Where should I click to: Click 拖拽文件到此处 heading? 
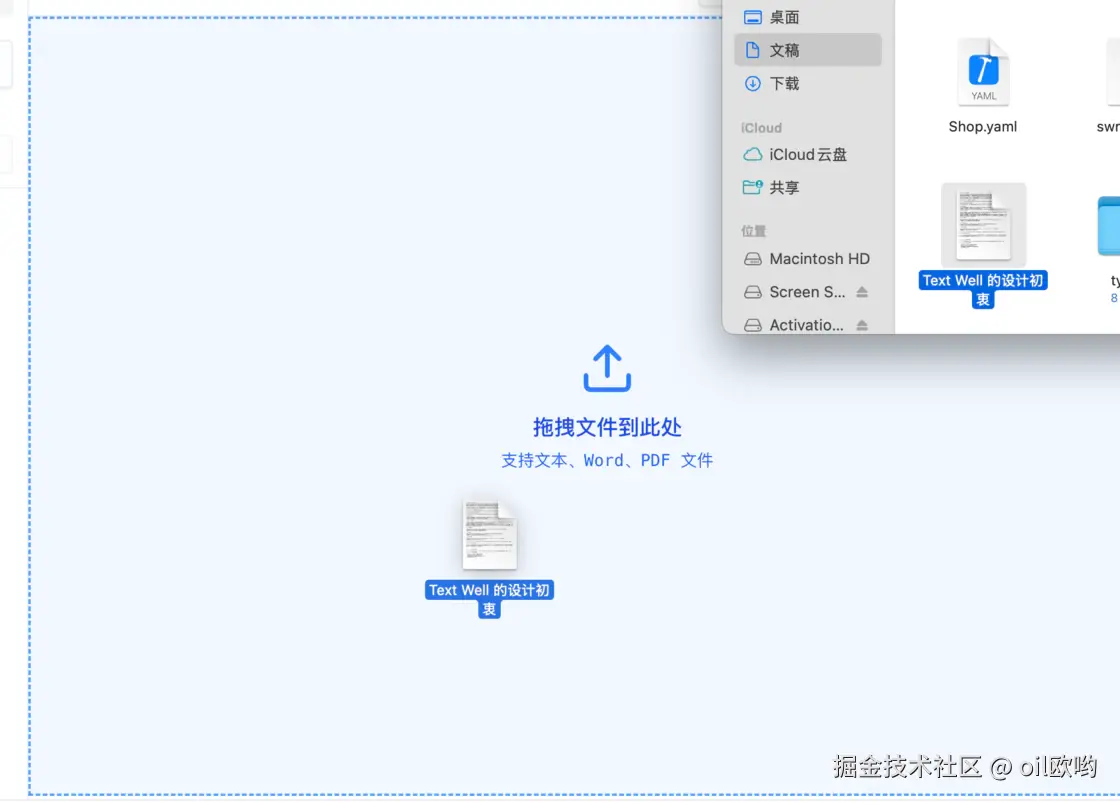pyautogui.click(x=607, y=427)
